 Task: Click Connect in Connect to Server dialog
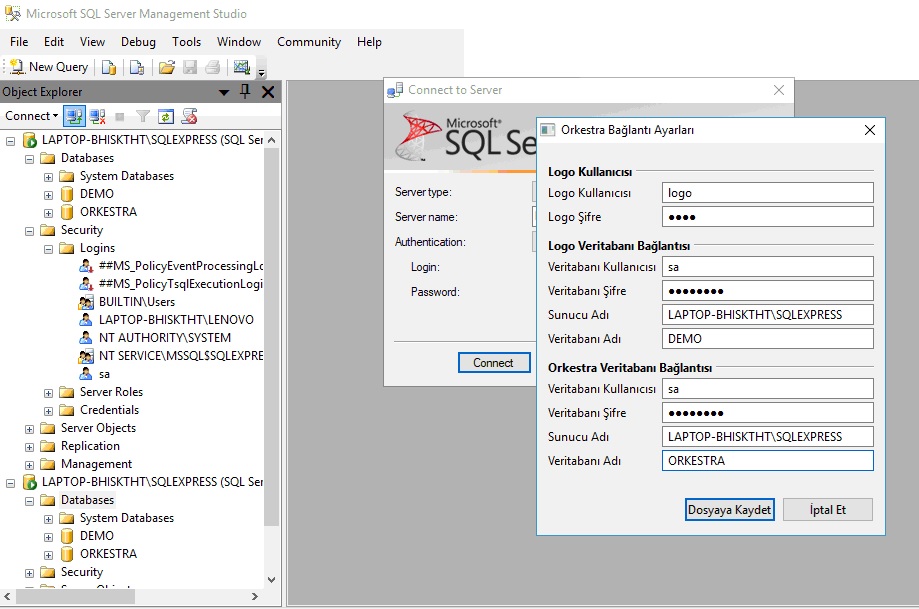click(x=493, y=363)
